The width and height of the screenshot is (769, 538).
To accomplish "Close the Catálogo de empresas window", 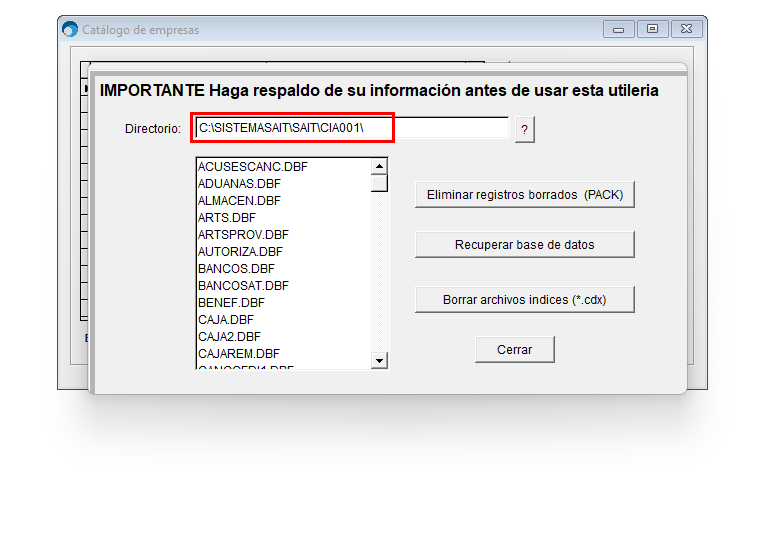I will click(x=687, y=29).
